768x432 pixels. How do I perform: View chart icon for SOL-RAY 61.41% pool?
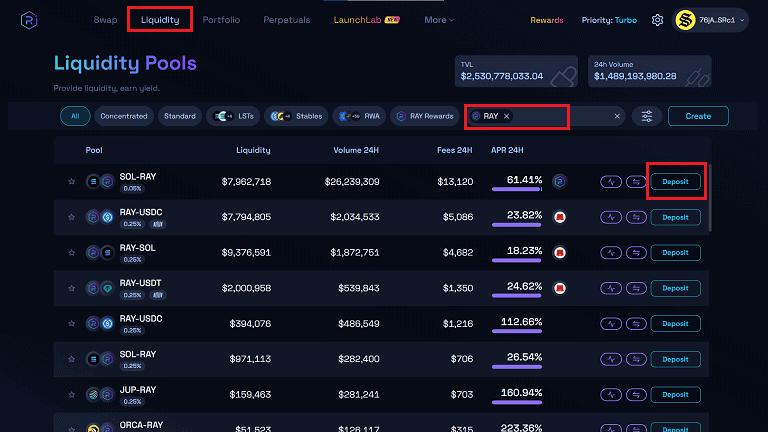pyautogui.click(x=611, y=182)
